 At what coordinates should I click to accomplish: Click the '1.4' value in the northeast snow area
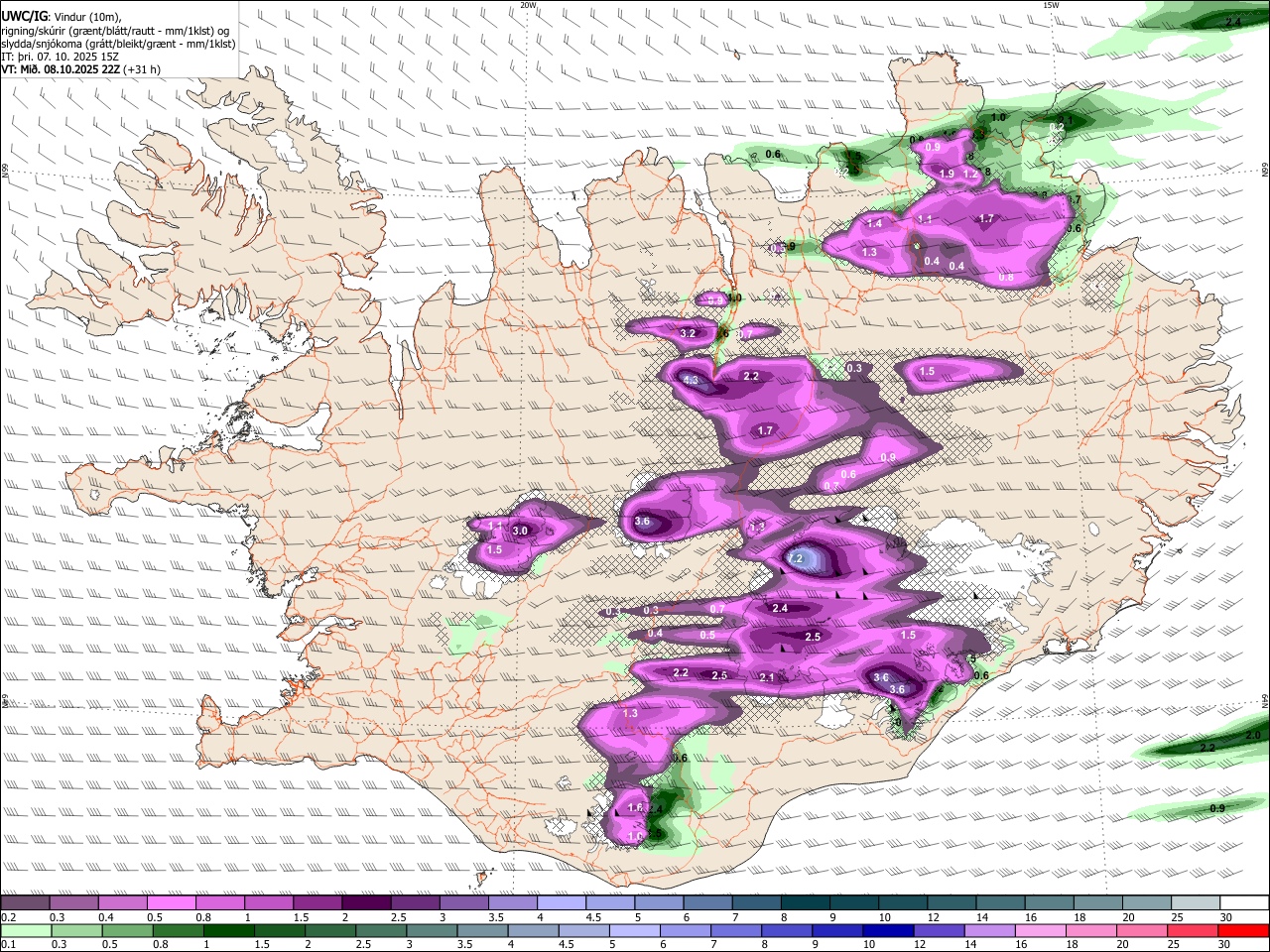click(x=874, y=224)
